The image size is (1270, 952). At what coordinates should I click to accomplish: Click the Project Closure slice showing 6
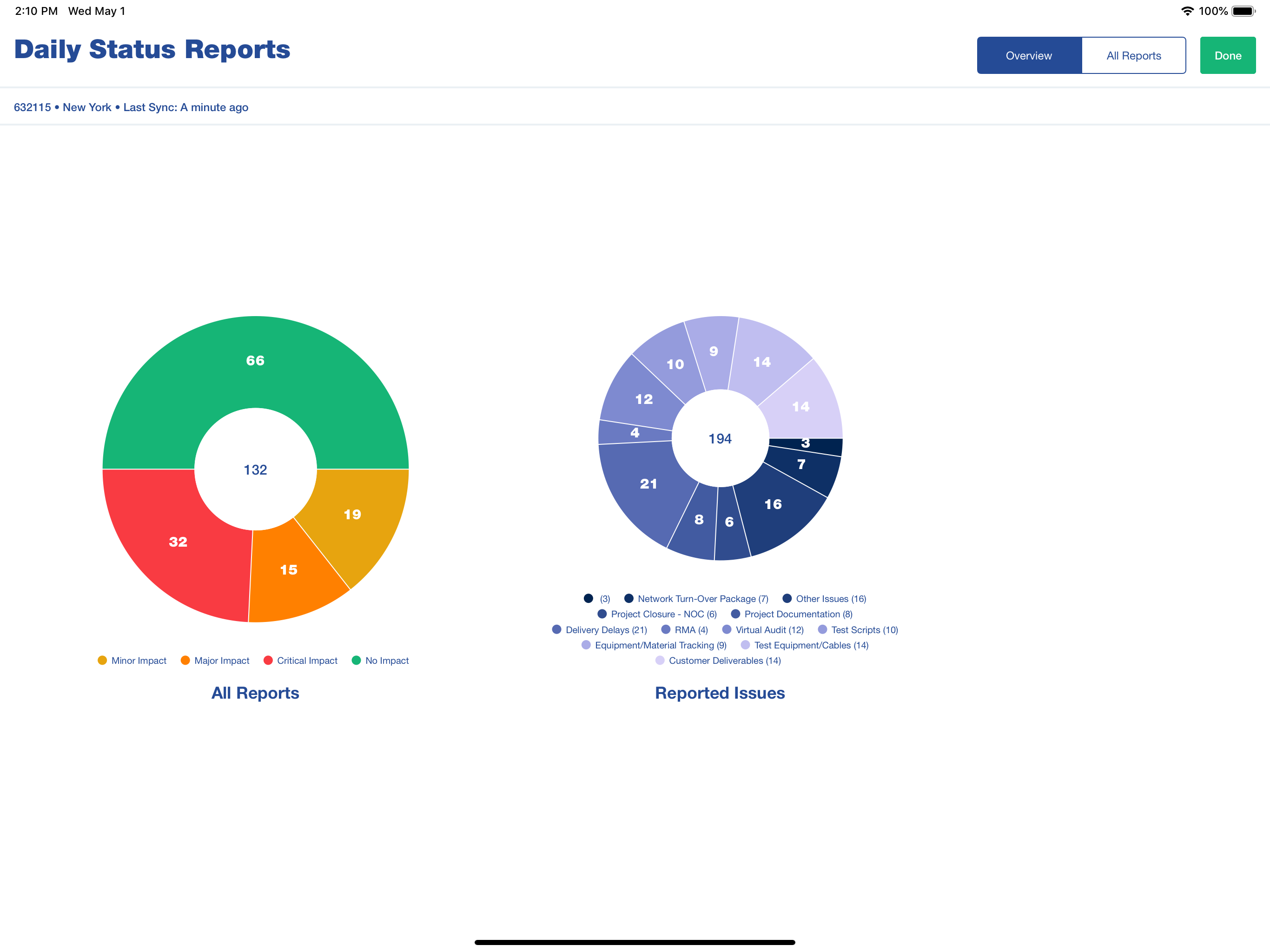pyautogui.click(x=729, y=522)
